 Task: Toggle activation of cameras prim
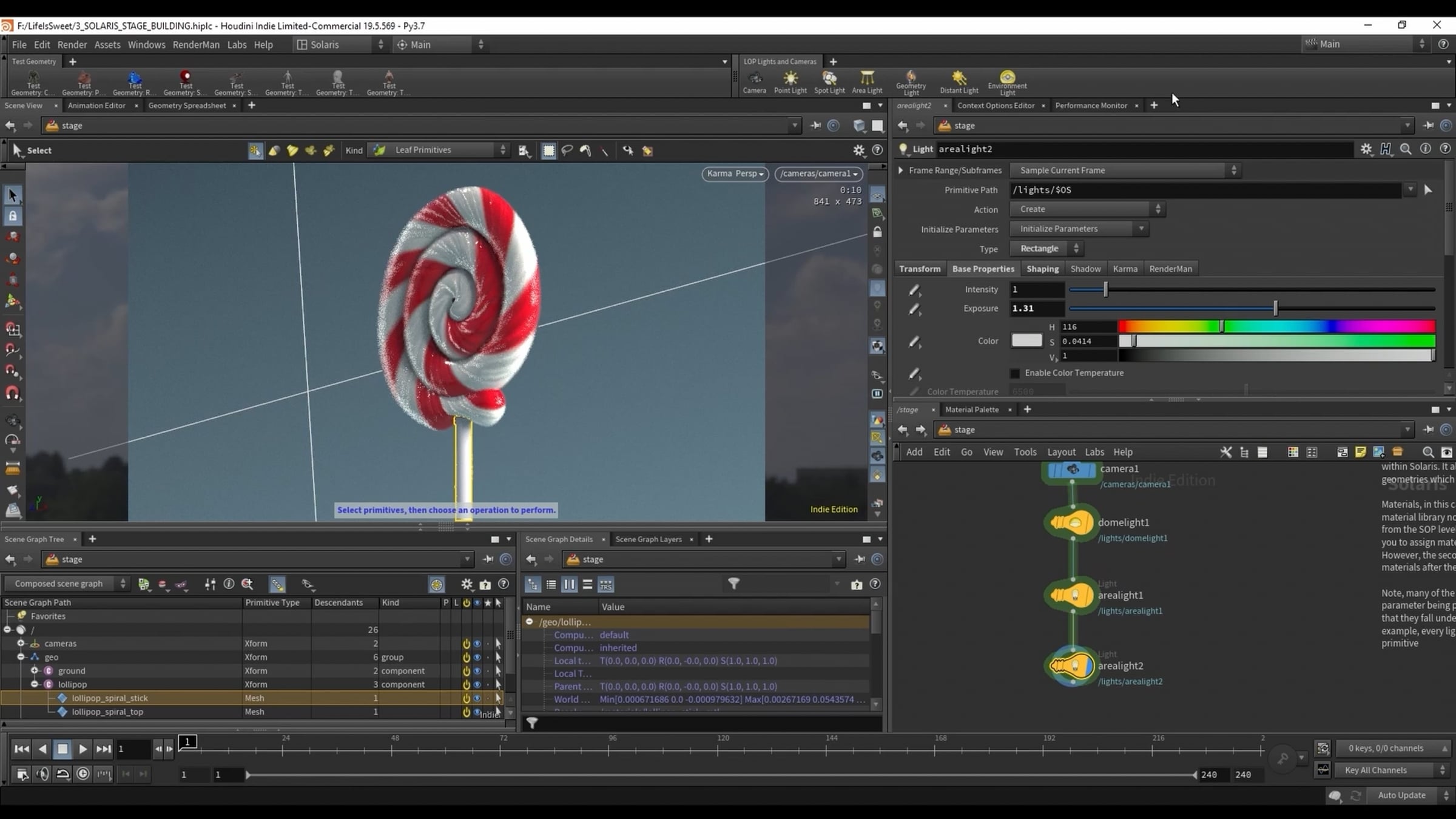pos(467,644)
